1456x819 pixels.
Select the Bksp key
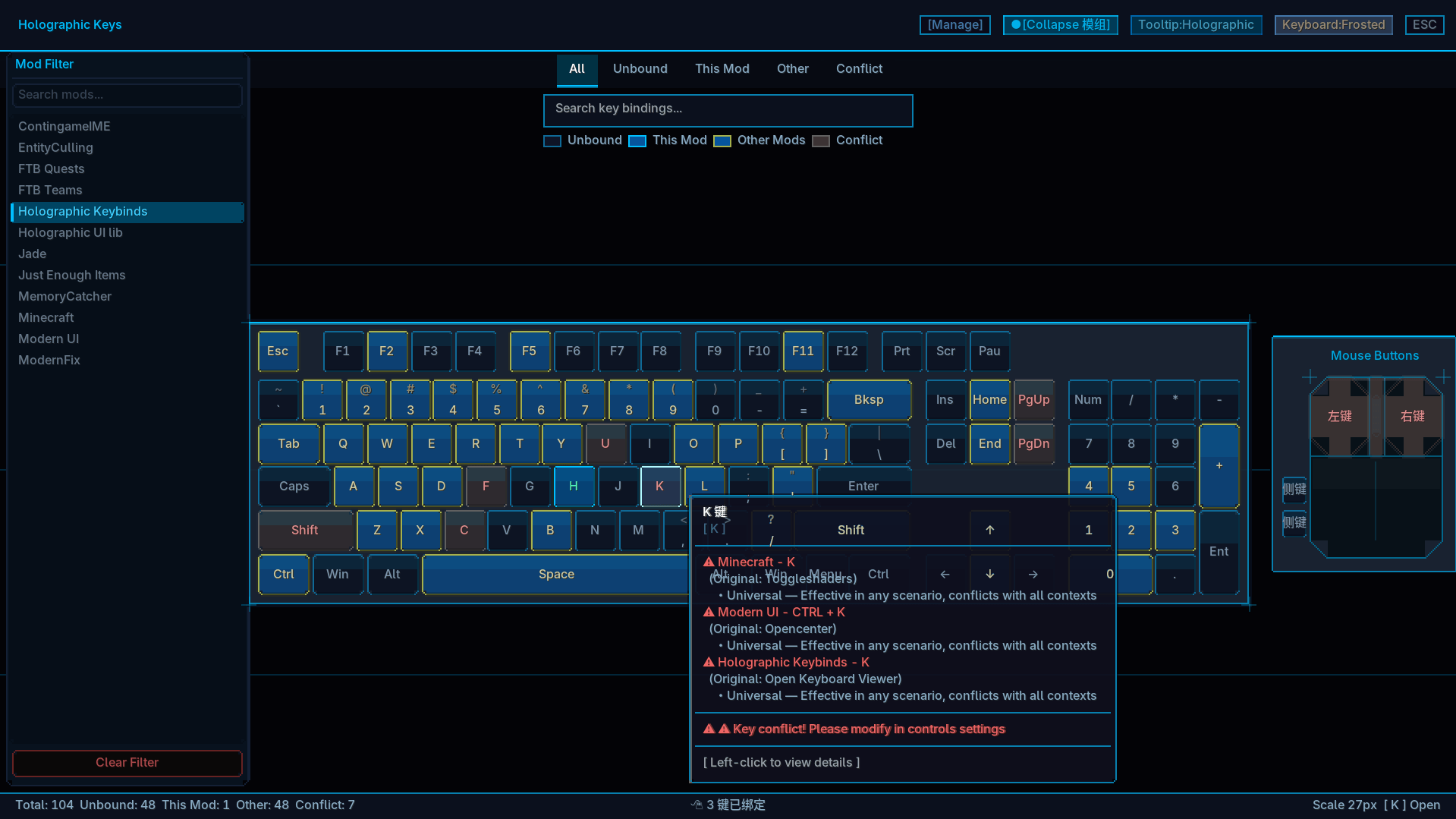pyautogui.click(x=869, y=400)
